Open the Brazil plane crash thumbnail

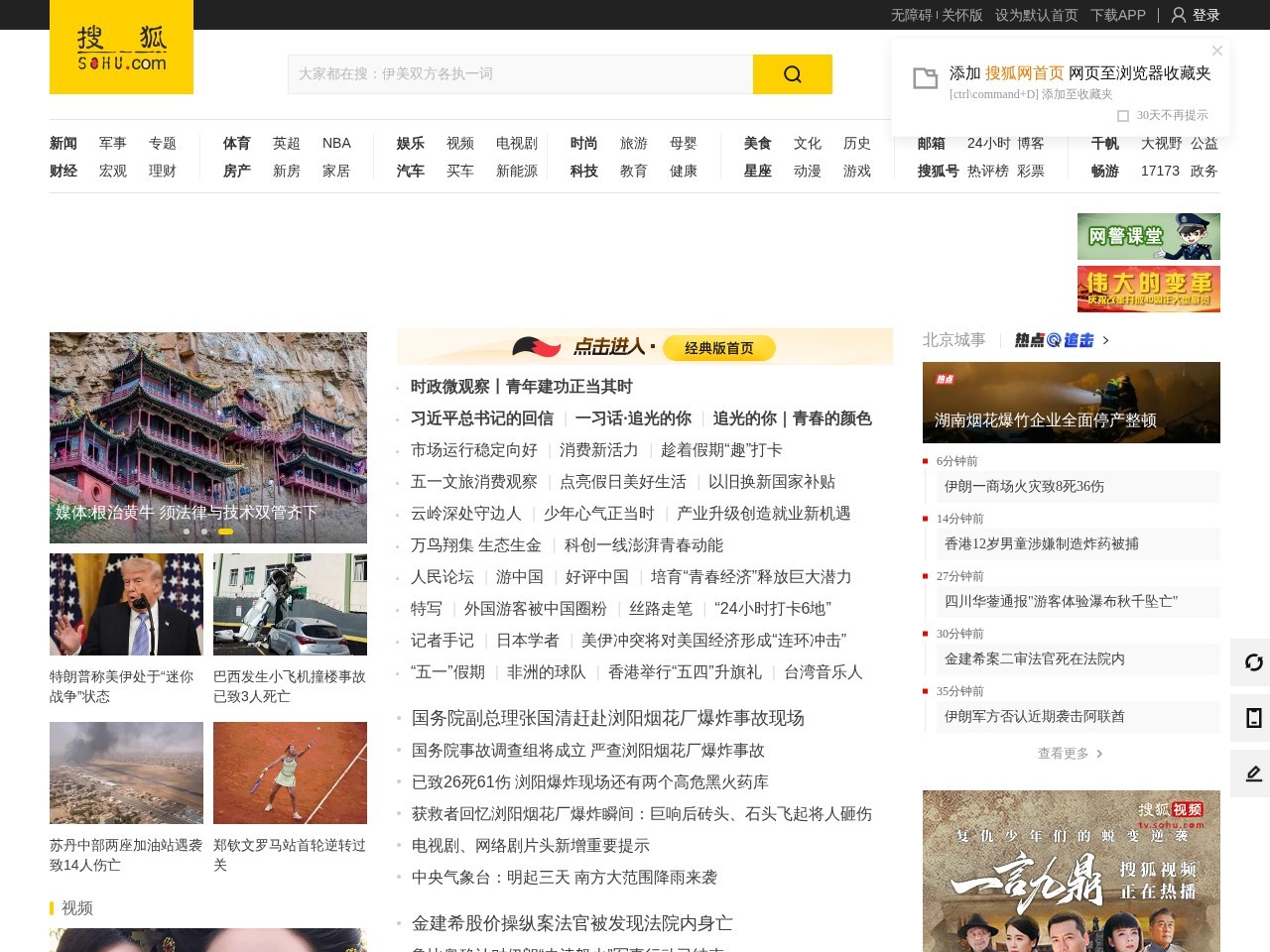point(290,604)
